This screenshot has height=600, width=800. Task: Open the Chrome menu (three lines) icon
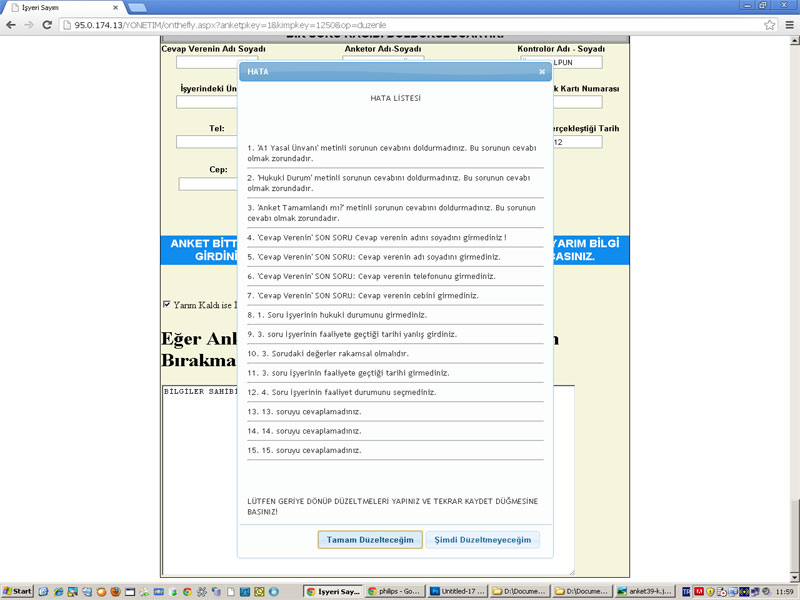[x=789, y=24]
